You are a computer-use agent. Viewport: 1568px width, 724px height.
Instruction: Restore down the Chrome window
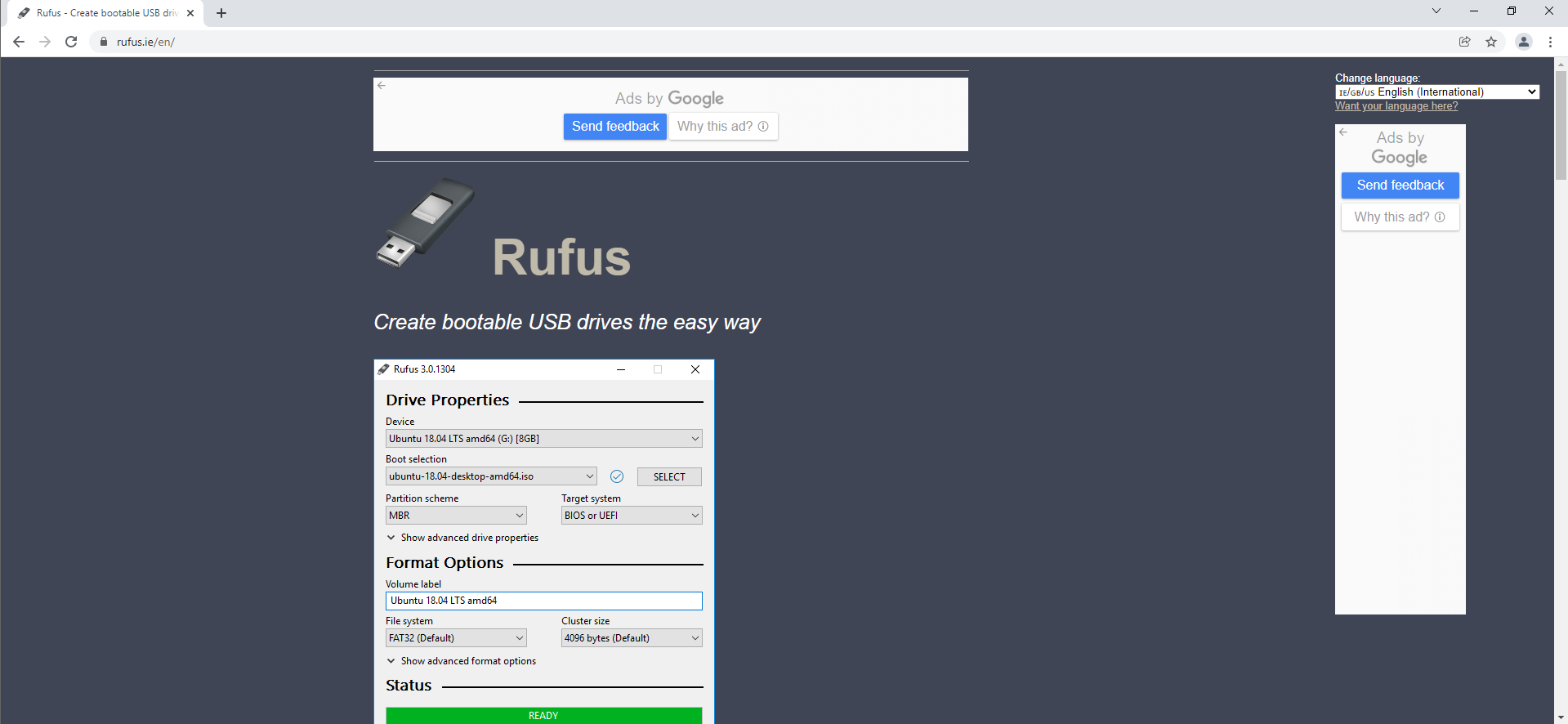tap(1512, 11)
